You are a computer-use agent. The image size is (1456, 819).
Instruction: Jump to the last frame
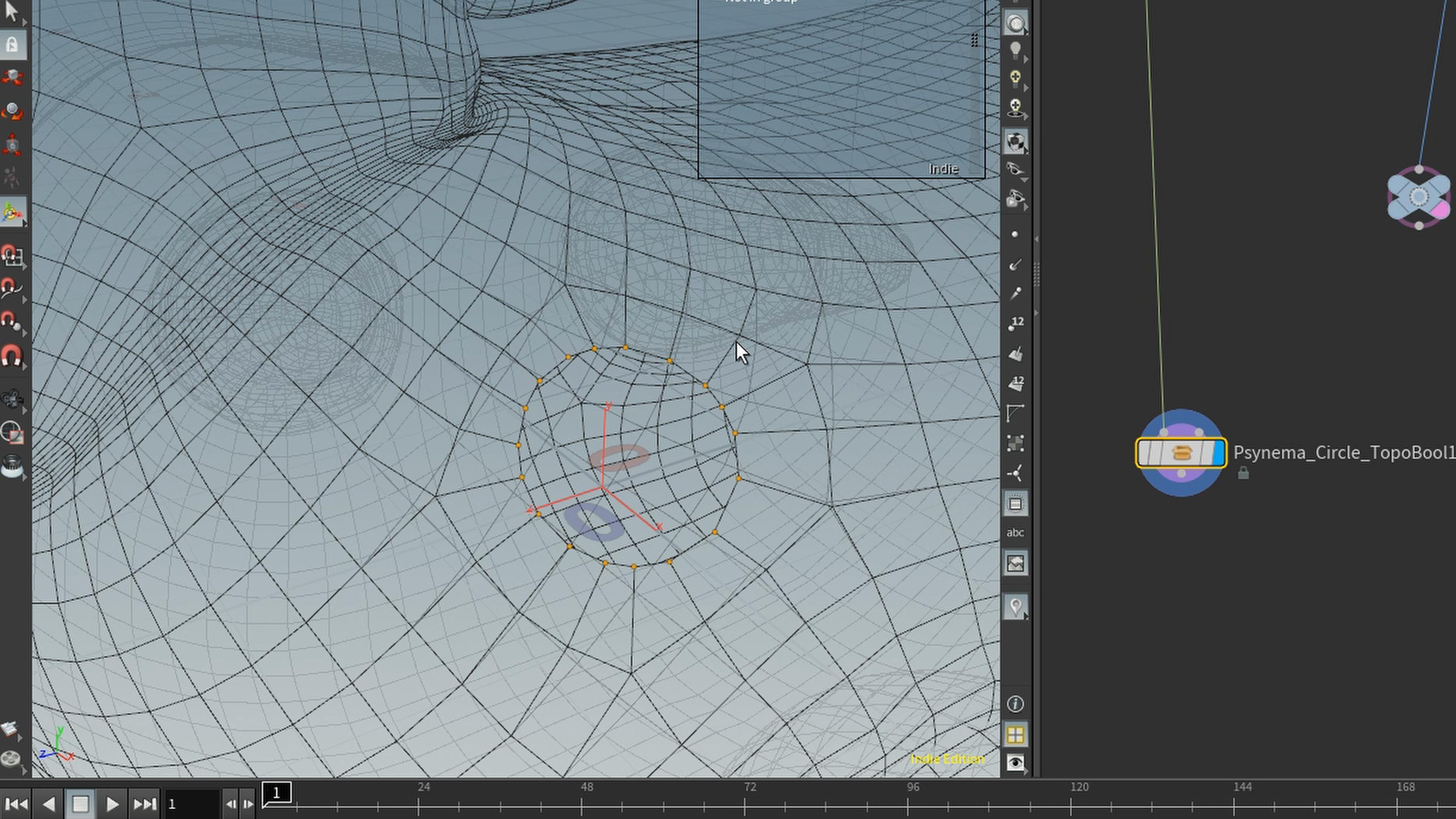click(144, 804)
